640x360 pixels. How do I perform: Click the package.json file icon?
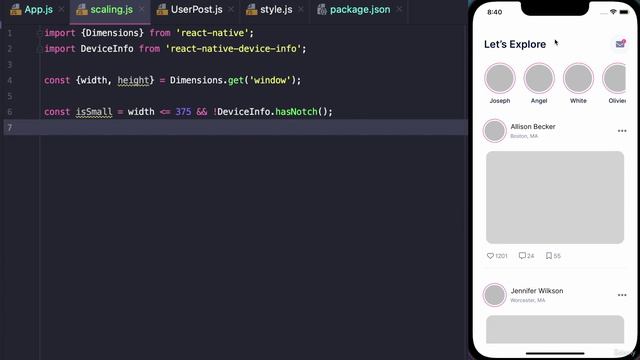[322, 10]
